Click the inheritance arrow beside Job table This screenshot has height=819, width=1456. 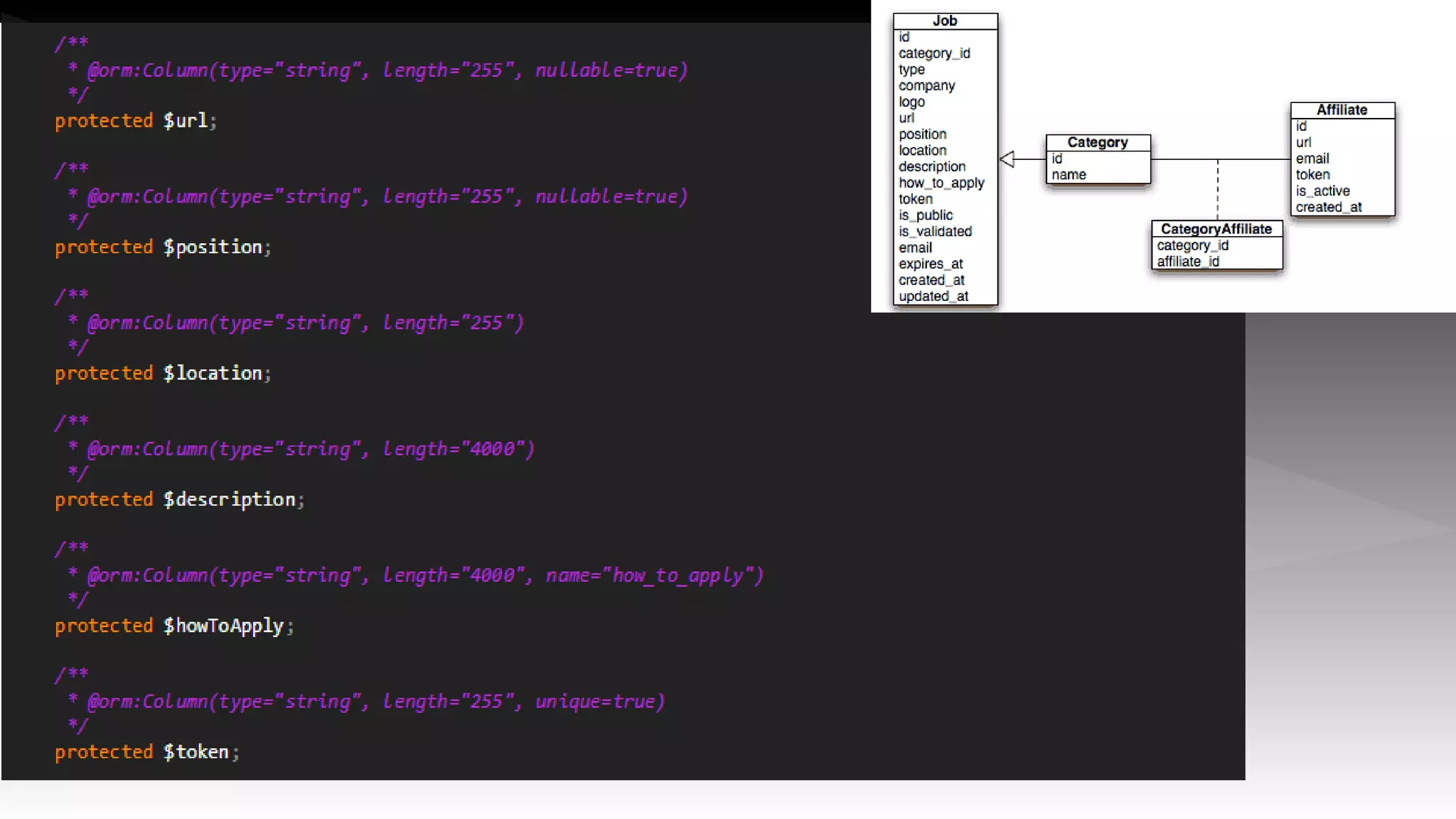coord(1008,159)
